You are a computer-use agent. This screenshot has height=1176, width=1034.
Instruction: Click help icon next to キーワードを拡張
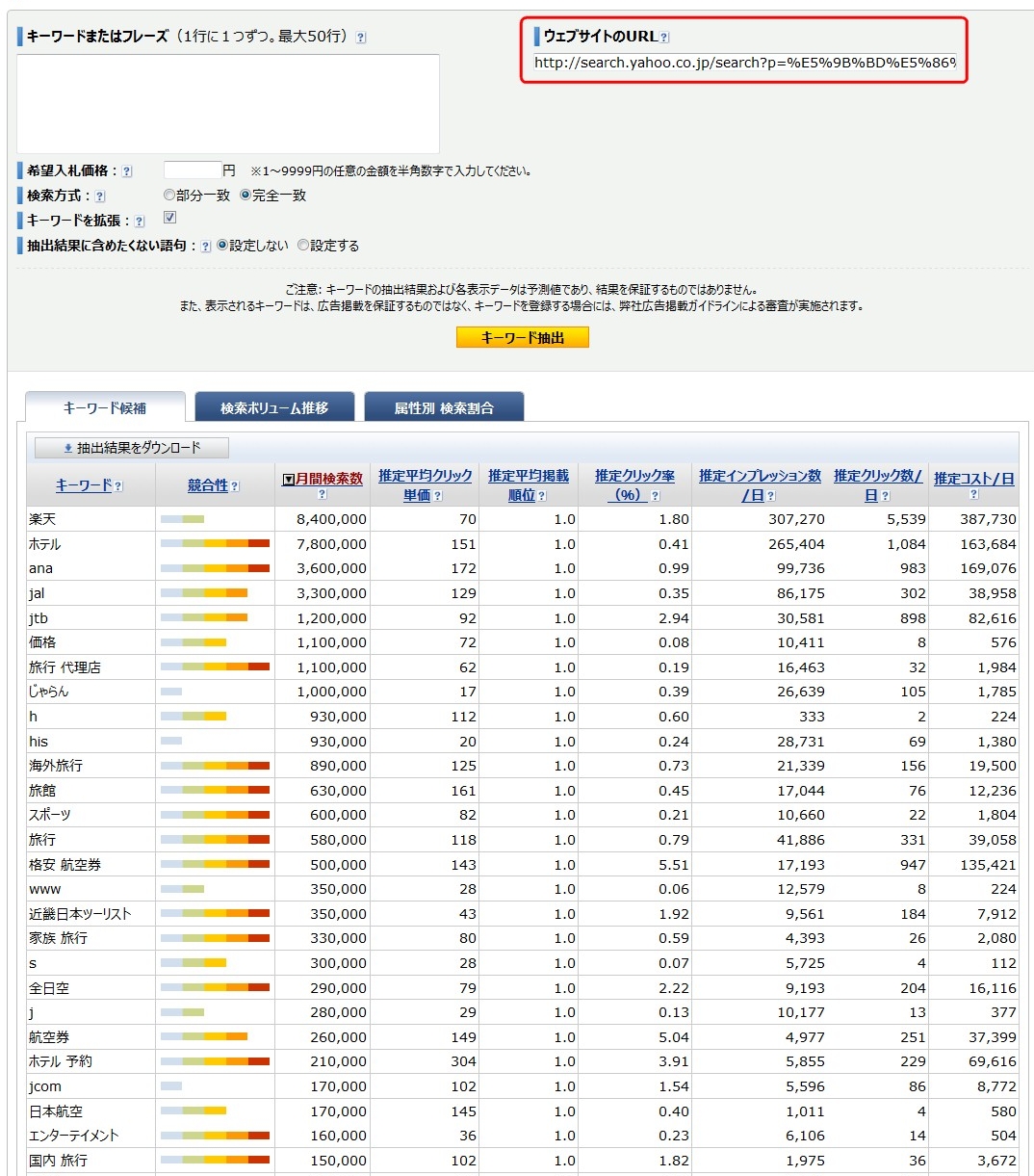pos(140,222)
